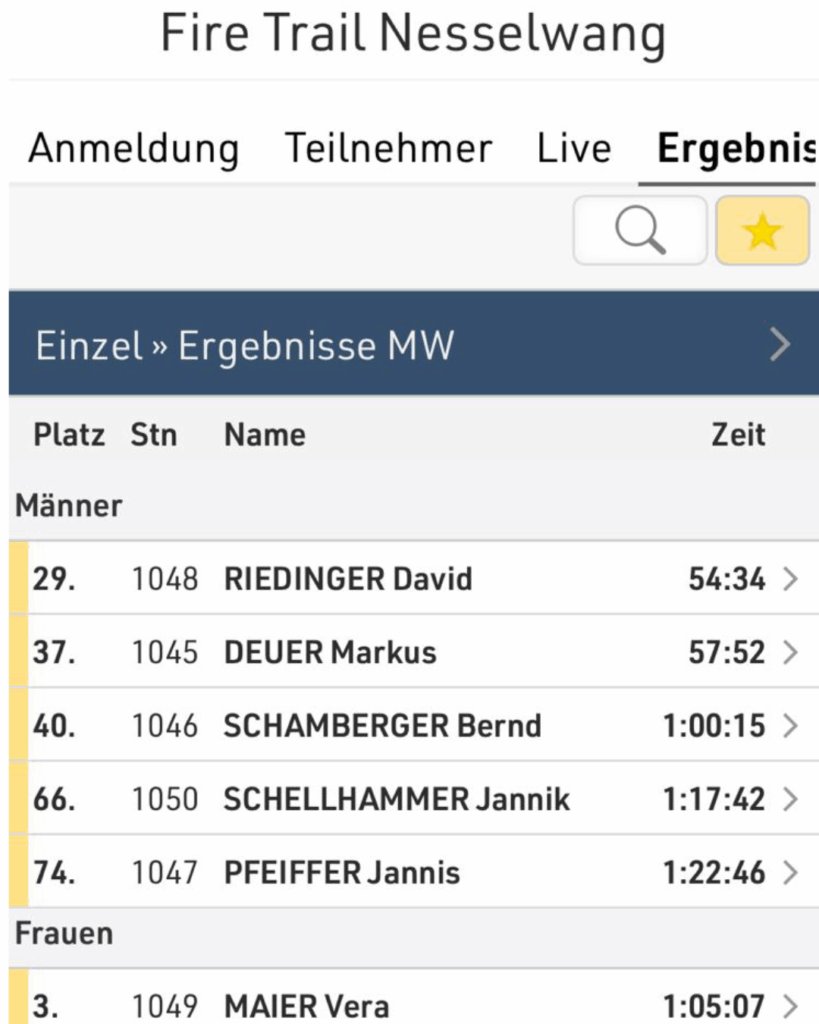The height and width of the screenshot is (1024, 819).
Task: Click the yellow favorite marker for DEUER Markus
Action: pyautogui.click(x=19, y=653)
